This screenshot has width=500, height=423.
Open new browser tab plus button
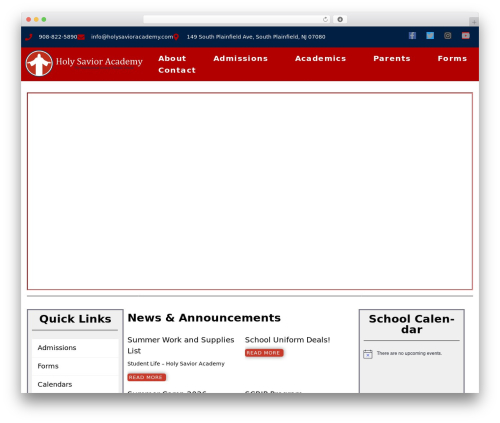coord(474,22)
